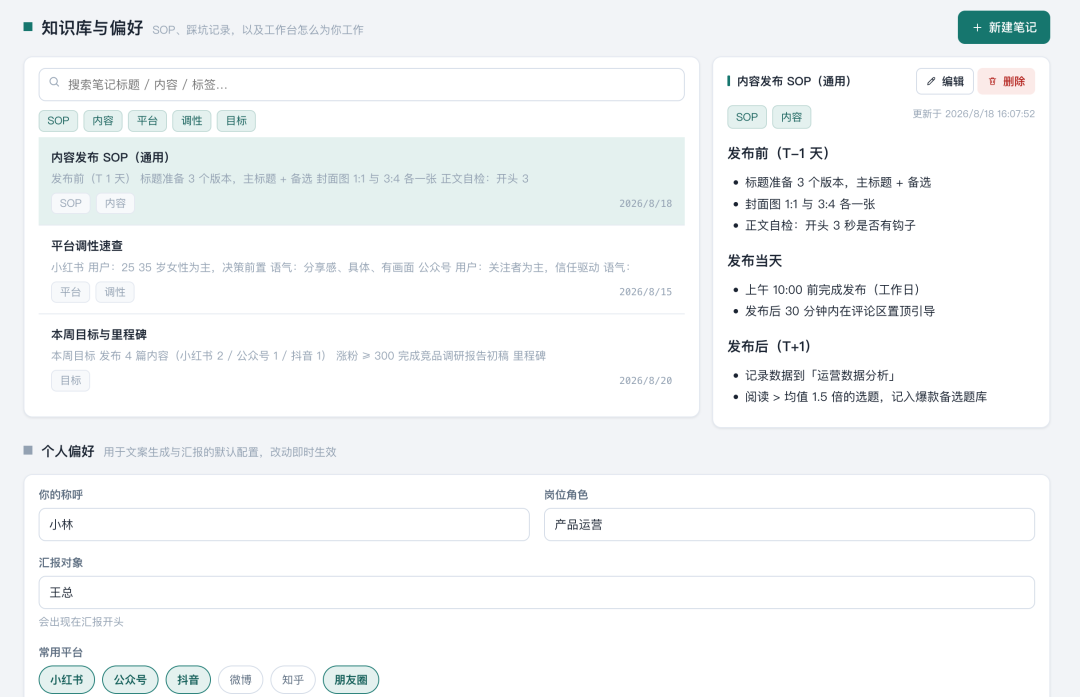1080x697 pixels.
Task: Open the 平台调性速查 note
Action: pos(362,269)
